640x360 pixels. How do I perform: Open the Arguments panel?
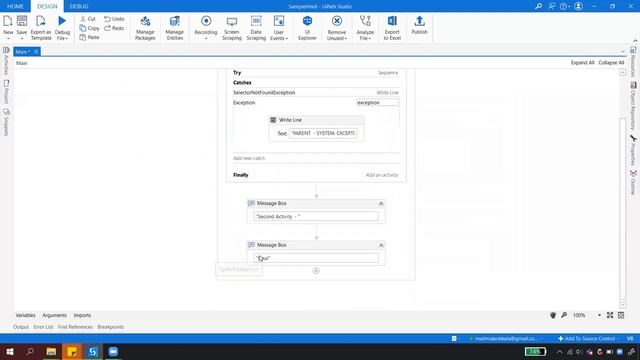(x=54, y=315)
